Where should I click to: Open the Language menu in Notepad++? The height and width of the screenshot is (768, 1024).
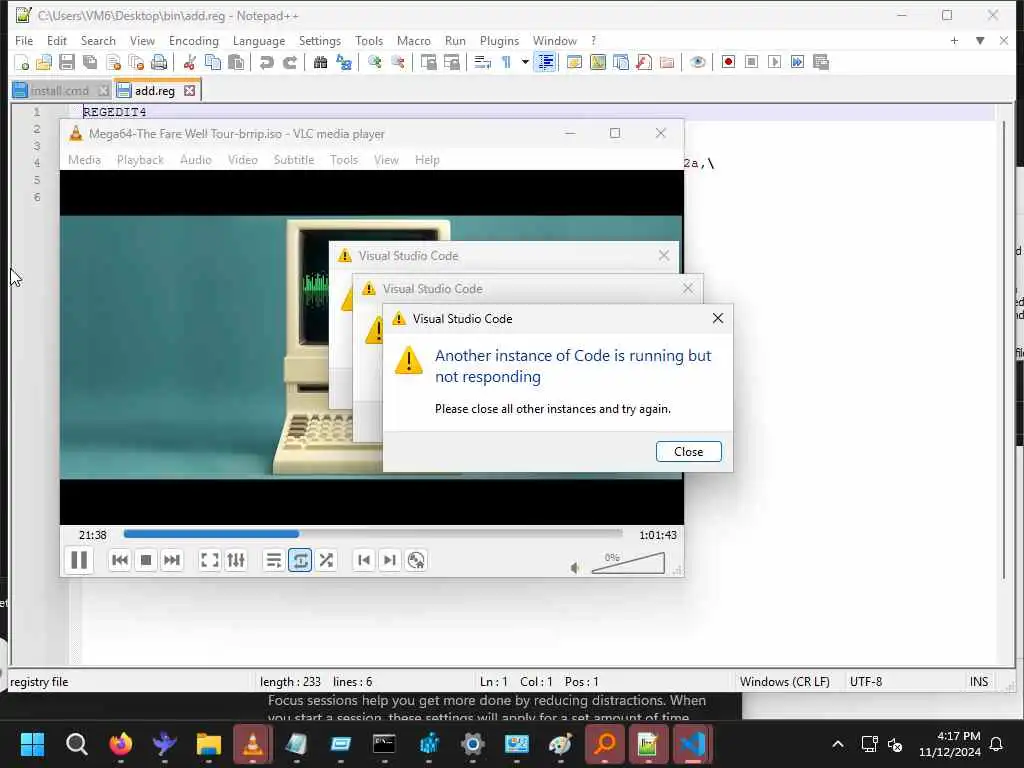tap(259, 40)
